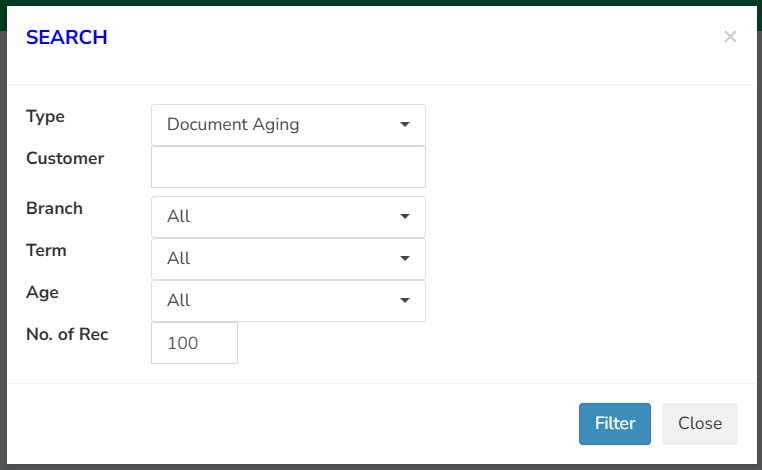Click the Type field label
This screenshot has height=470, width=762.
click(x=45, y=117)
